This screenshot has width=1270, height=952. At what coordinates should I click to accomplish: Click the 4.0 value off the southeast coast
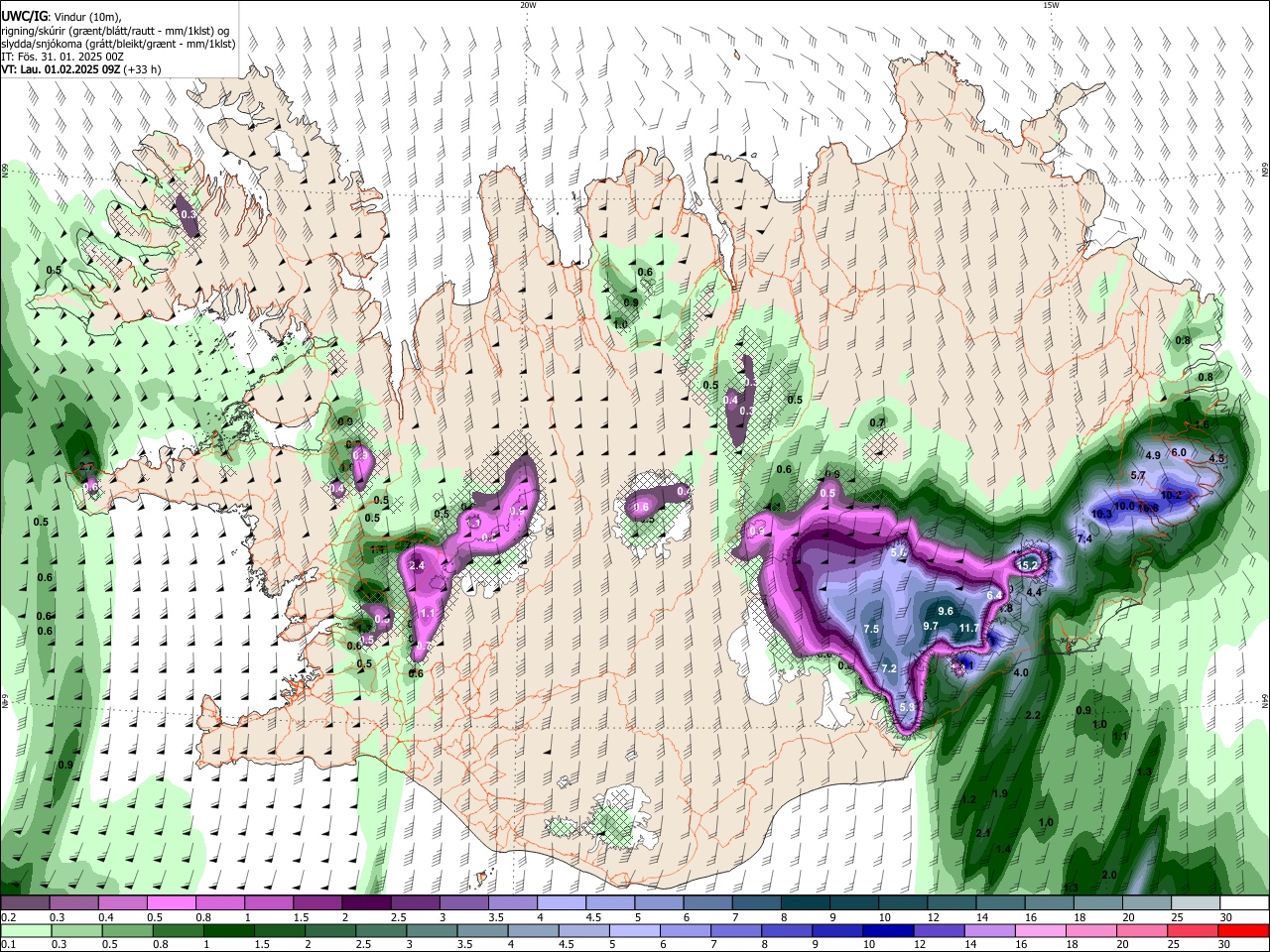pos(1021,673)
